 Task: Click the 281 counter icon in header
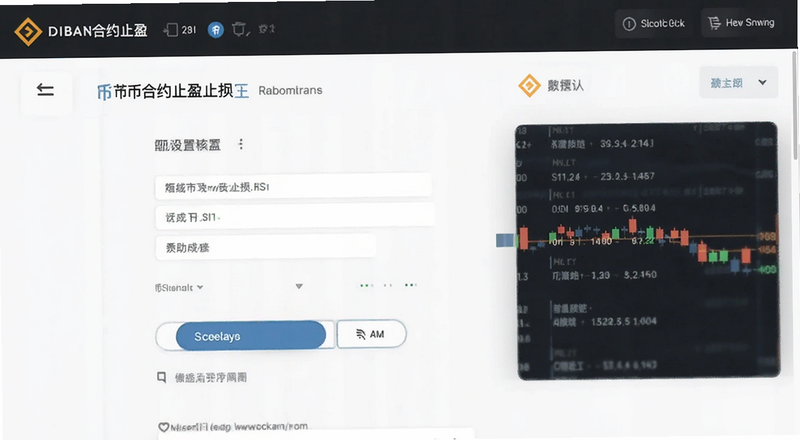180,30
